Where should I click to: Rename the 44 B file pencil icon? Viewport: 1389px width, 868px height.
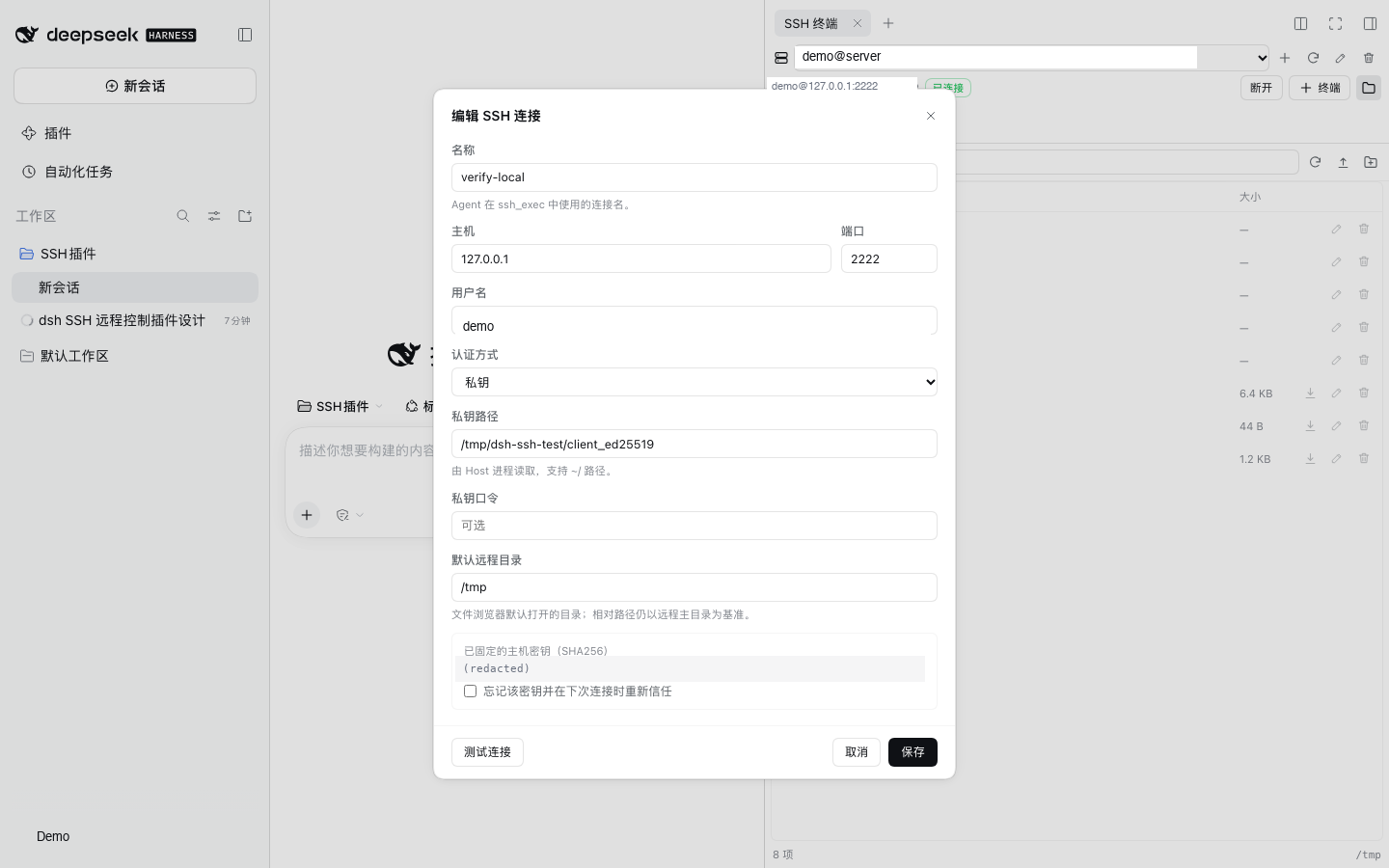(x=1337, y=425)
